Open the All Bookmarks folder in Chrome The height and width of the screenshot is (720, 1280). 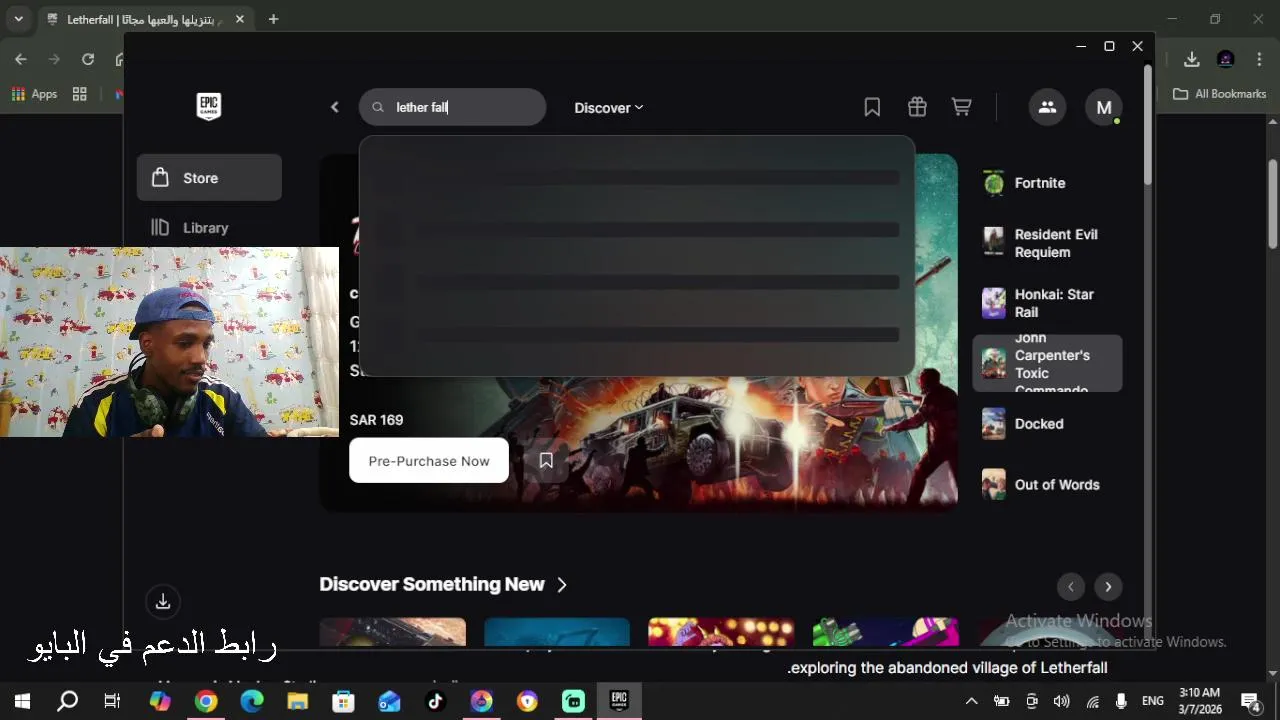(x=1219, y=94)
